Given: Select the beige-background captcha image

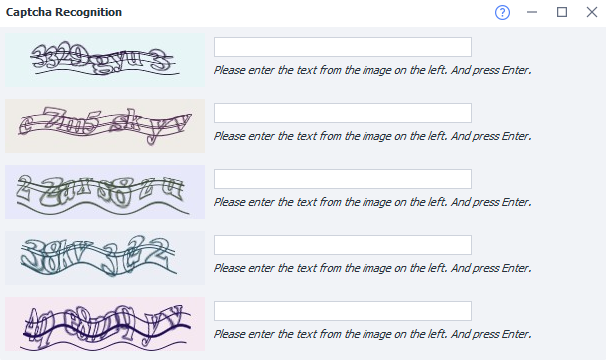Looking at the screenshot, I should [x=105, y=126].
